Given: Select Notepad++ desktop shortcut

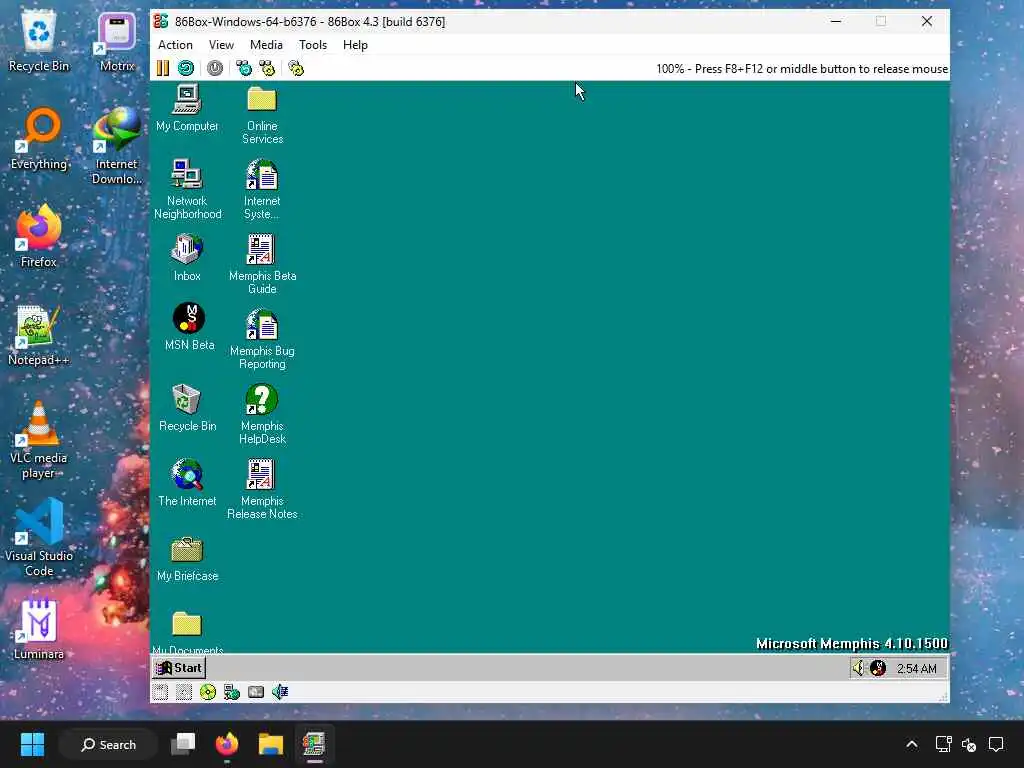Looking at the screenshot, I should click(x=39, y=336).
